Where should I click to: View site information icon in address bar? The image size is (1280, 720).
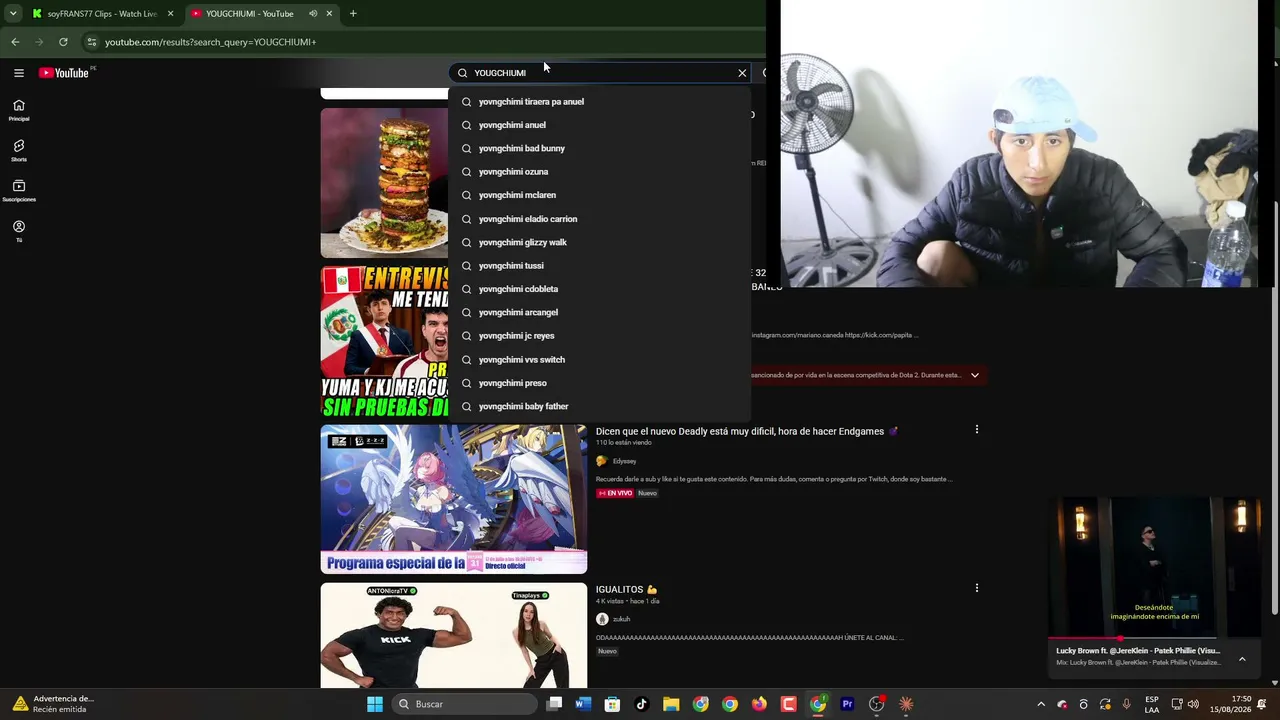click(91, 42)
